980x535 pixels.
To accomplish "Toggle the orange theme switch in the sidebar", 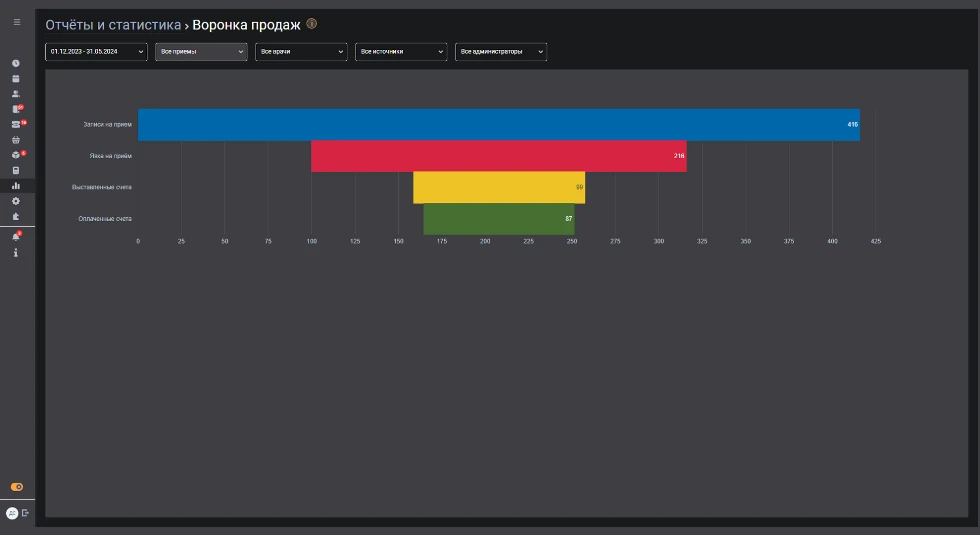I will click(17, 487).
